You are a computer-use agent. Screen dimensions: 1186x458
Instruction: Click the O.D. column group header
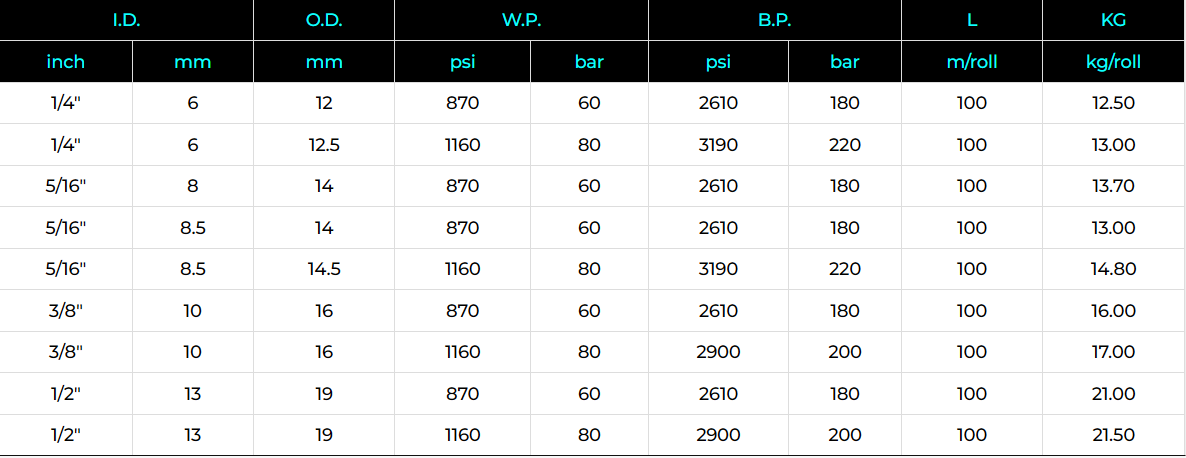[x=324, y=20]
